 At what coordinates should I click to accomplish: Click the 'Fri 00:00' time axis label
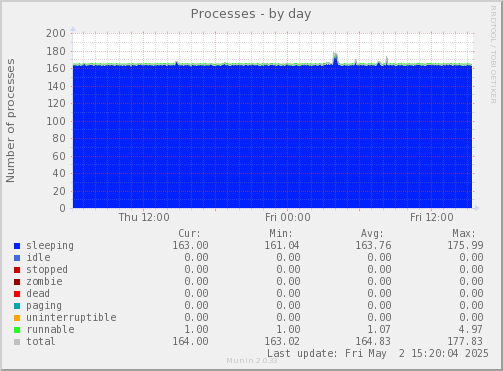[x=288, y=217]
